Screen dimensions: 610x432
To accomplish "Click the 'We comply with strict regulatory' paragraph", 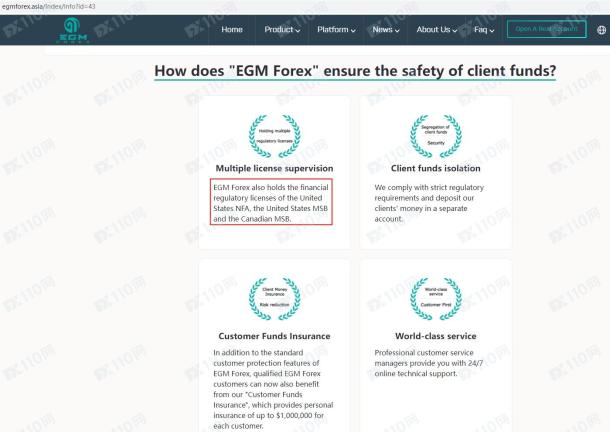I will click(x=429, y=203).
